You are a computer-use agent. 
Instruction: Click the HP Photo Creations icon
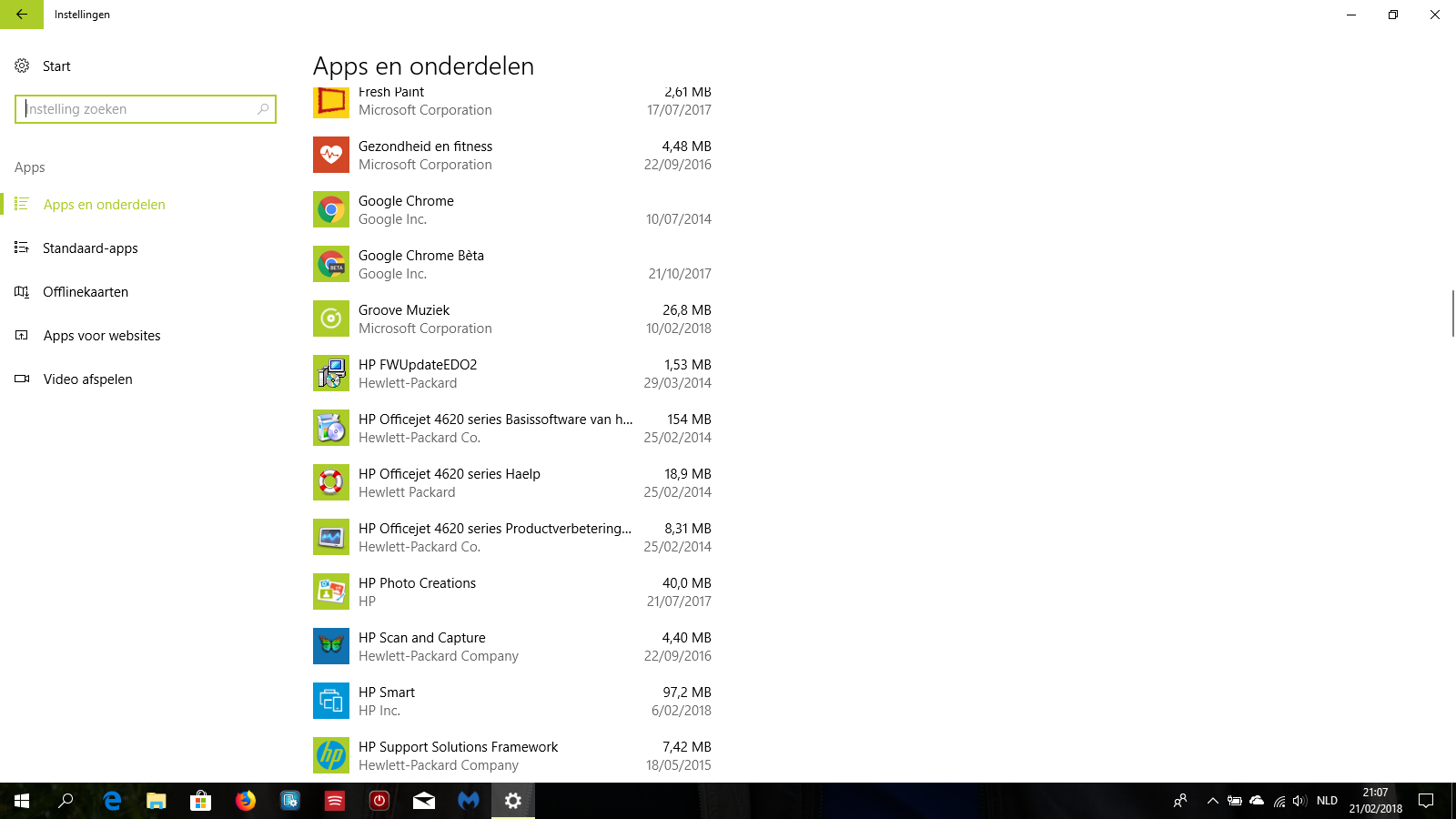[x=331, y=591]
